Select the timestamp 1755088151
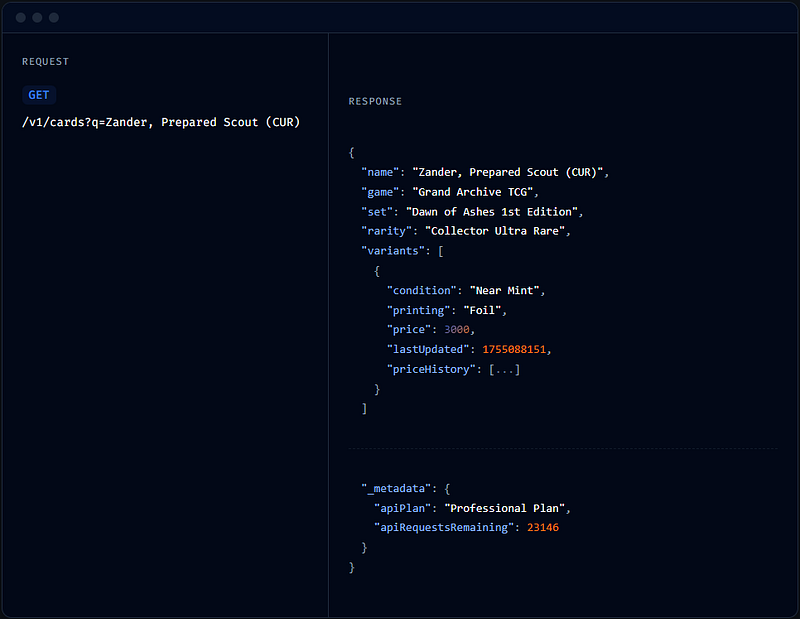Viewport: 800px width, 619px height. point(514,350)
